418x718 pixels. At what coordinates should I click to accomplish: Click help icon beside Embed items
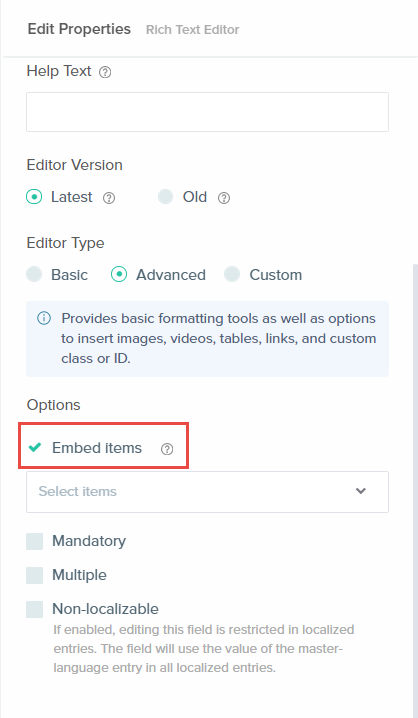(x=167, y=449)
